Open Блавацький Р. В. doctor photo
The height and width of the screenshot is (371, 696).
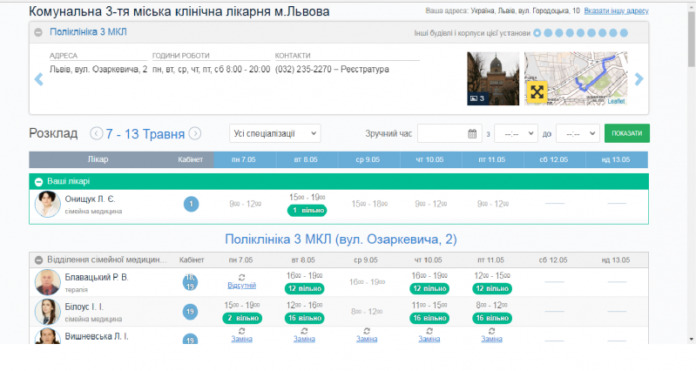point(47,282)
